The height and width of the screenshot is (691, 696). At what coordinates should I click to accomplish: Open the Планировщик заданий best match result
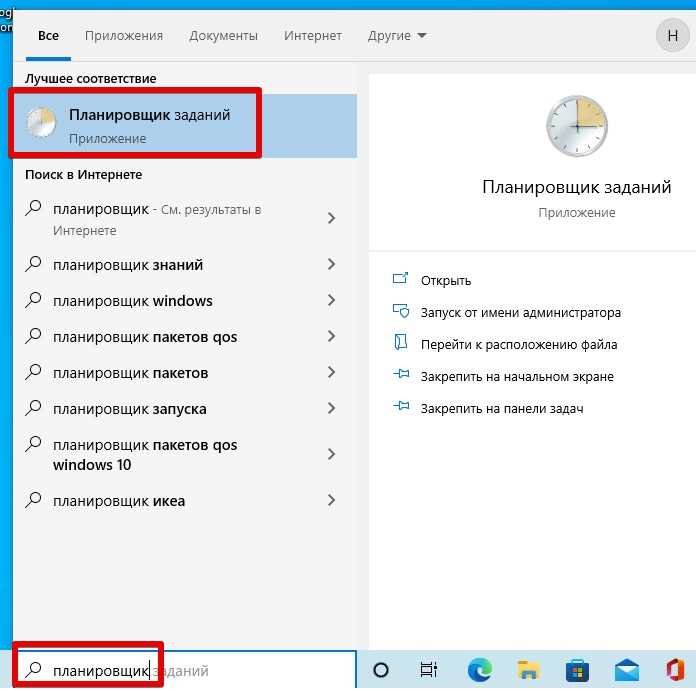pos(185,126)
